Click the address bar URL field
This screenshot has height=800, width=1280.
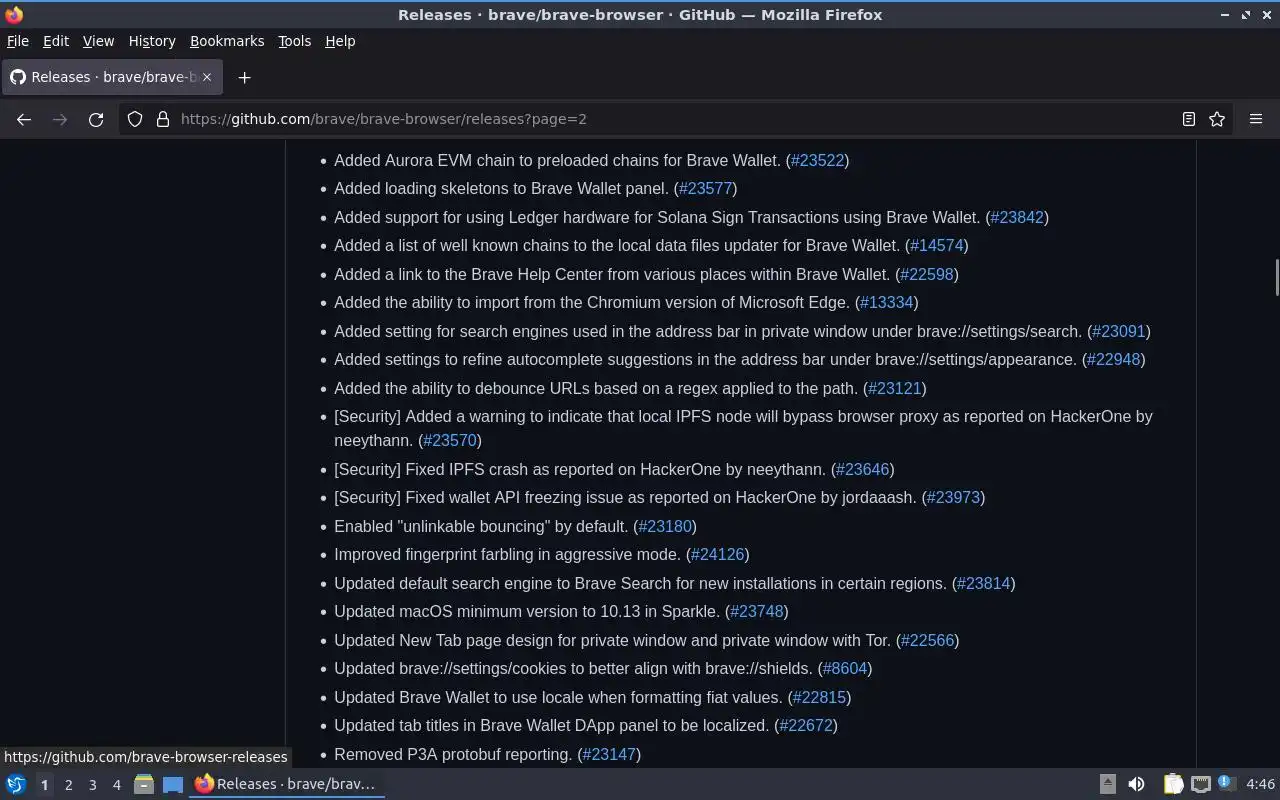point(675,119)
